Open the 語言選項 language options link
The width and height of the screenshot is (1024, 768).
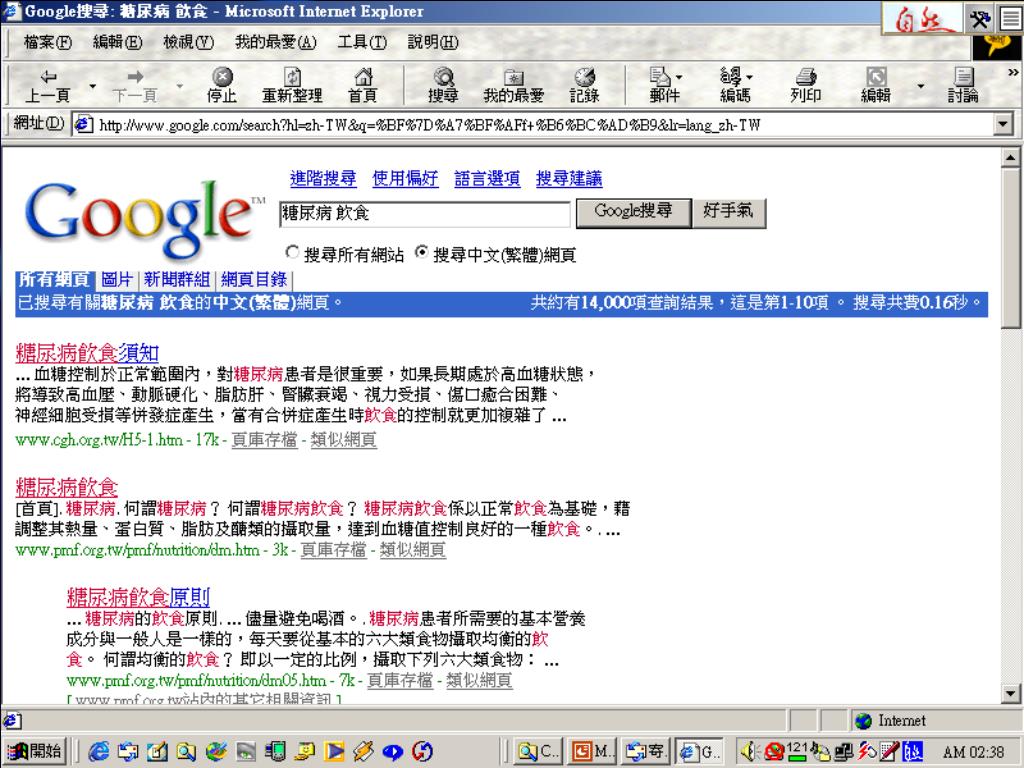[487, 178]
